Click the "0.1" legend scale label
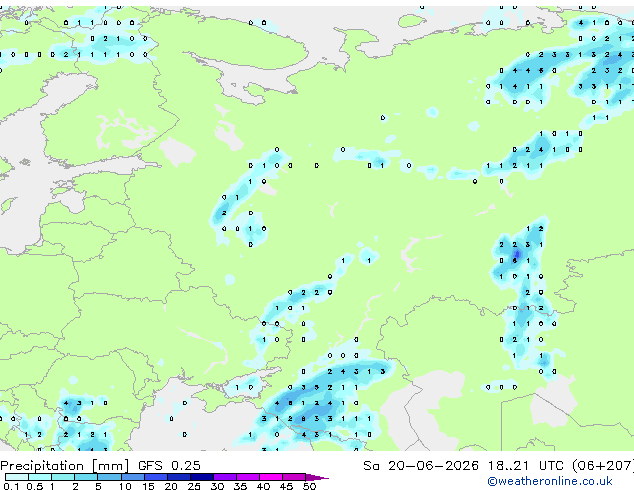Image resolution: width=634 pixels, height=490 pixels. pos(10,486)
